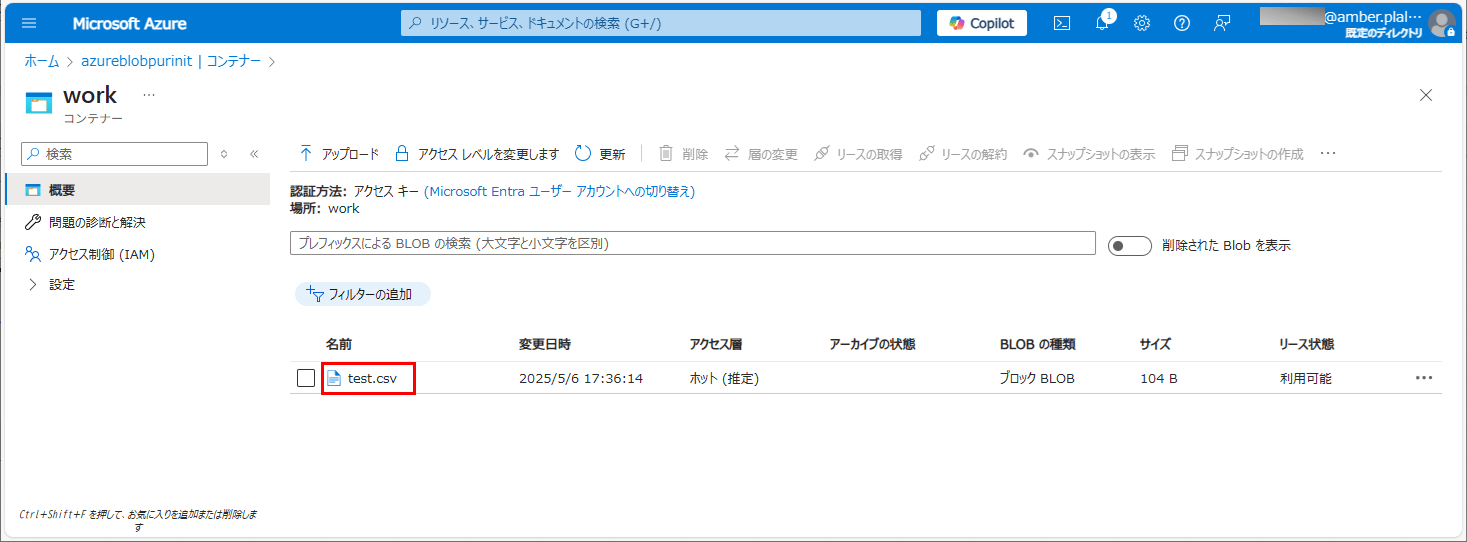Click the ホット (推定) cell
This screenshot has height=542, width=1467.
[x=724, y=379]
